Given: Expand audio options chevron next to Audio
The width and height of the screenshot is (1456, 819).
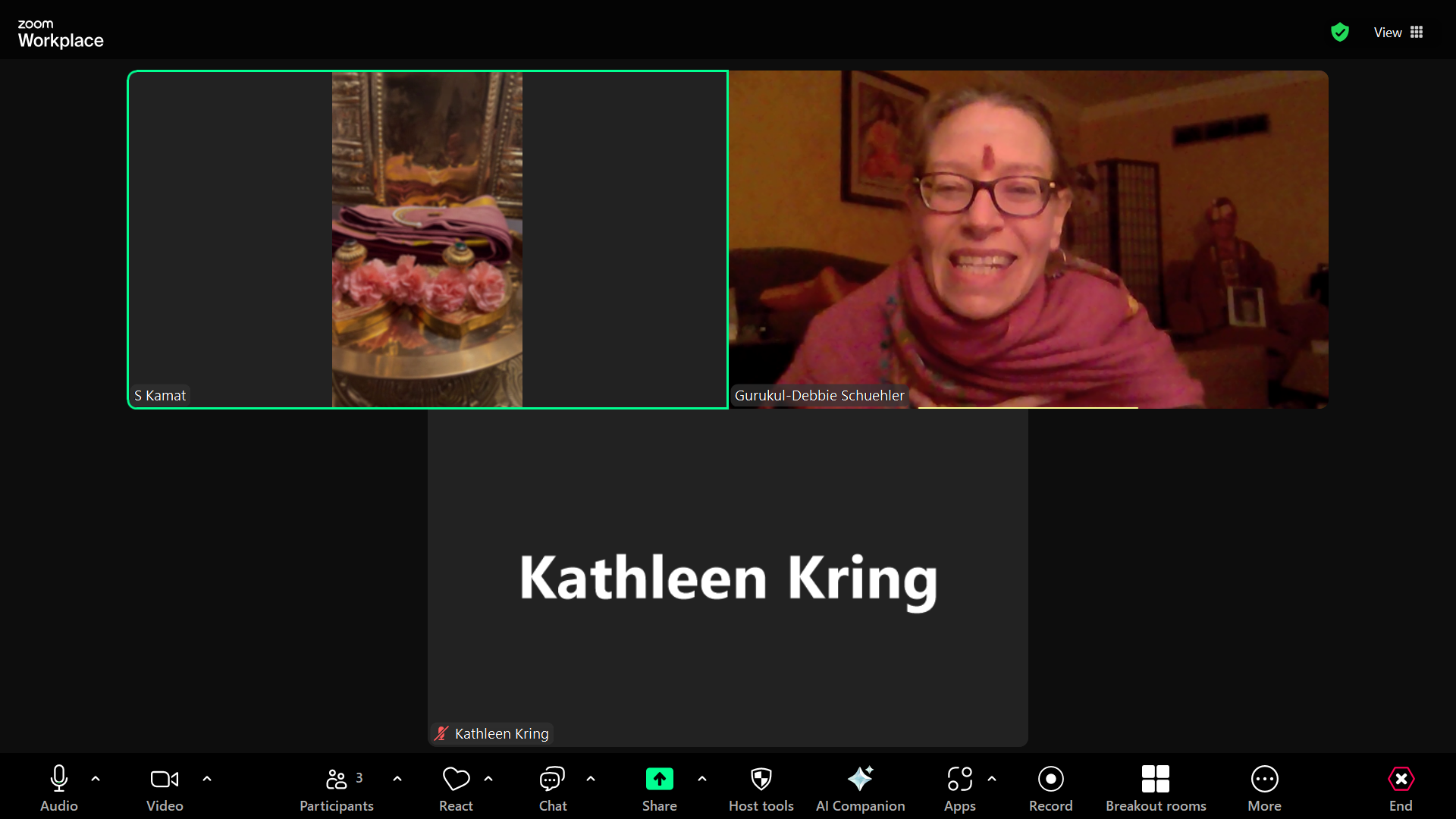Looking at the screenshot, I should click(x=96, y=779).
